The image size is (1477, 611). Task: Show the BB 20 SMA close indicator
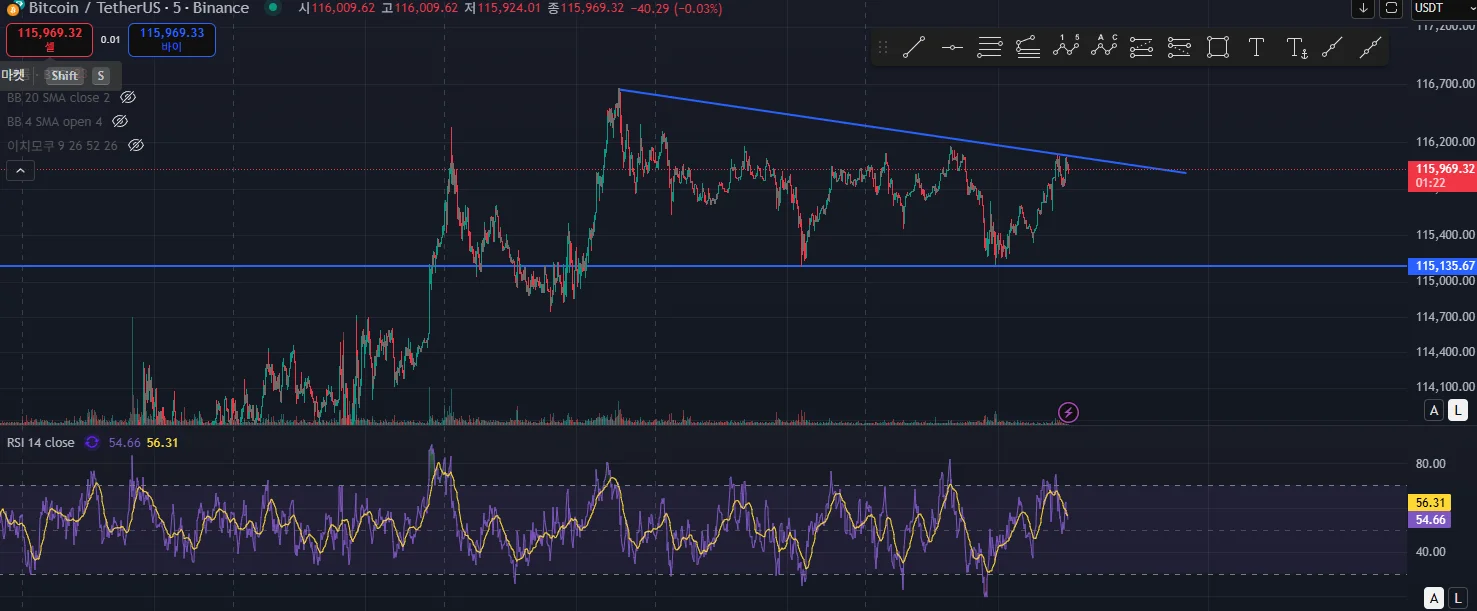[128, 98]
